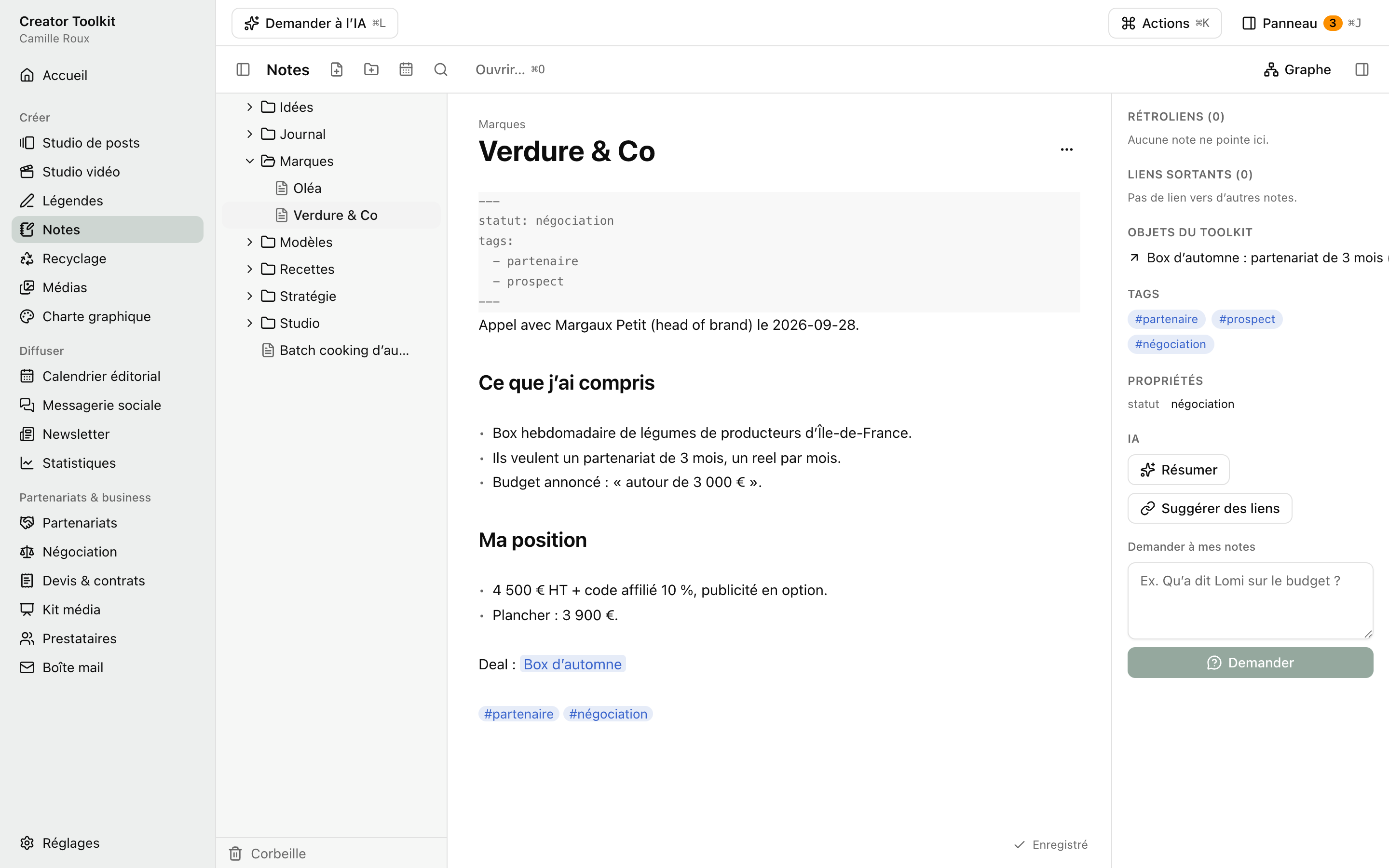1389x868 pixels.
Task: Expand the Recettes folder
Action: pos(250,269)
